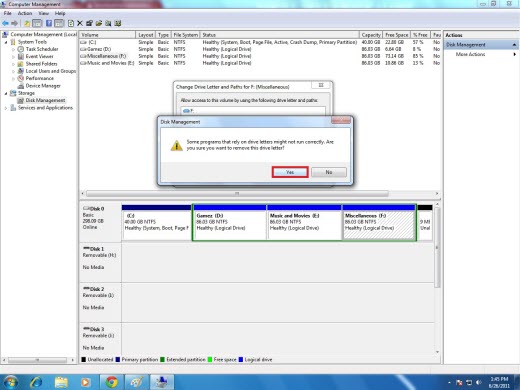Screen dimensions: 520x390
Task: Click the black X delete toolbar icon
Action: click(80, 23)
